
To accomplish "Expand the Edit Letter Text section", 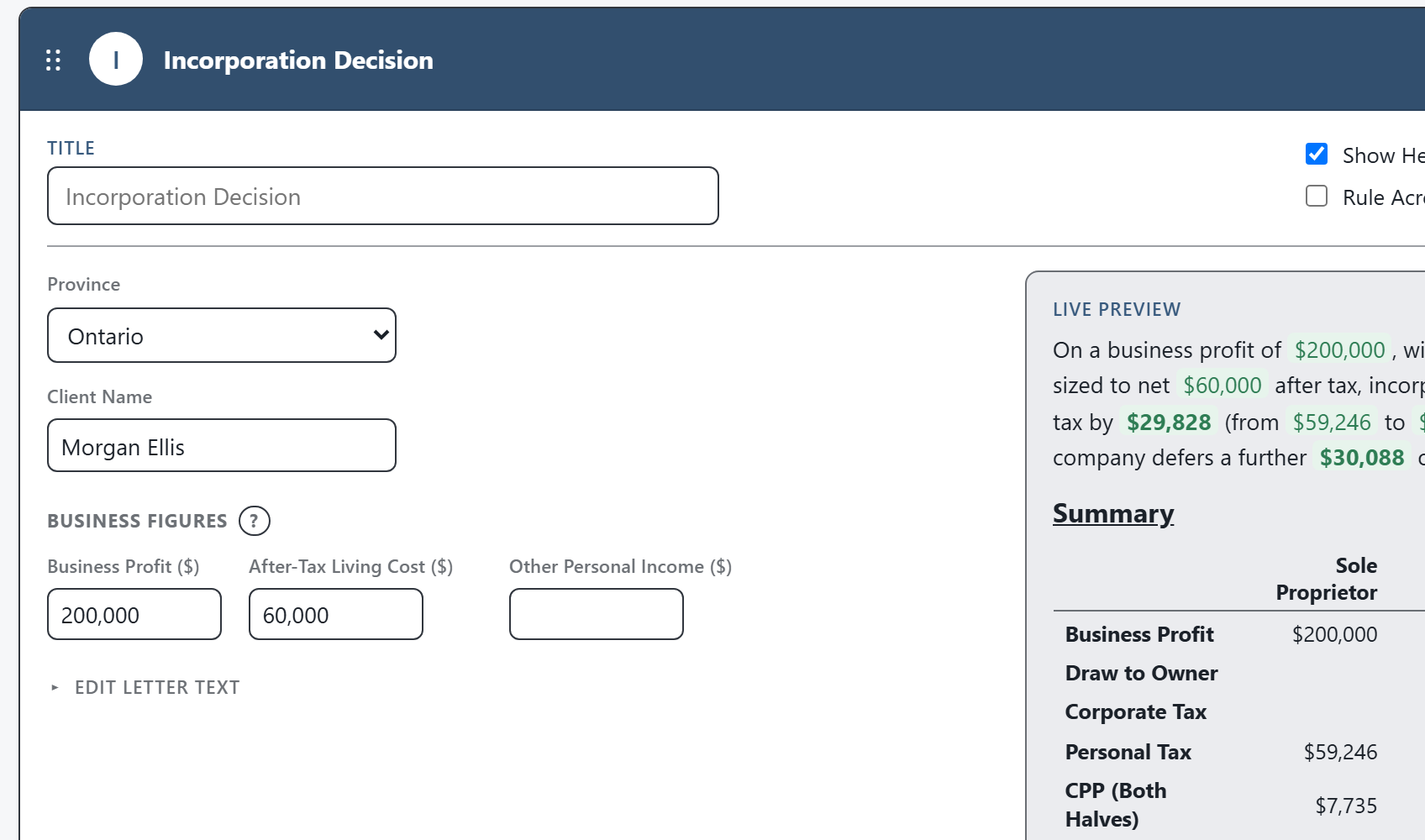I will coord(157,687).
